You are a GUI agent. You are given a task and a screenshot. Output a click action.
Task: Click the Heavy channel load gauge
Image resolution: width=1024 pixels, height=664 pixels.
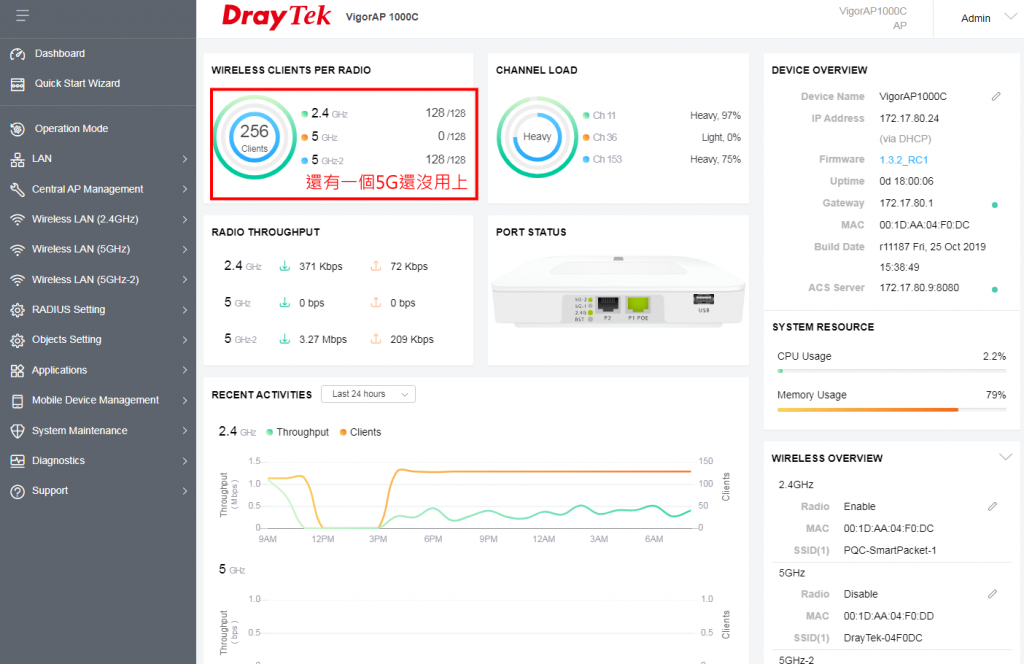(537, 137)
